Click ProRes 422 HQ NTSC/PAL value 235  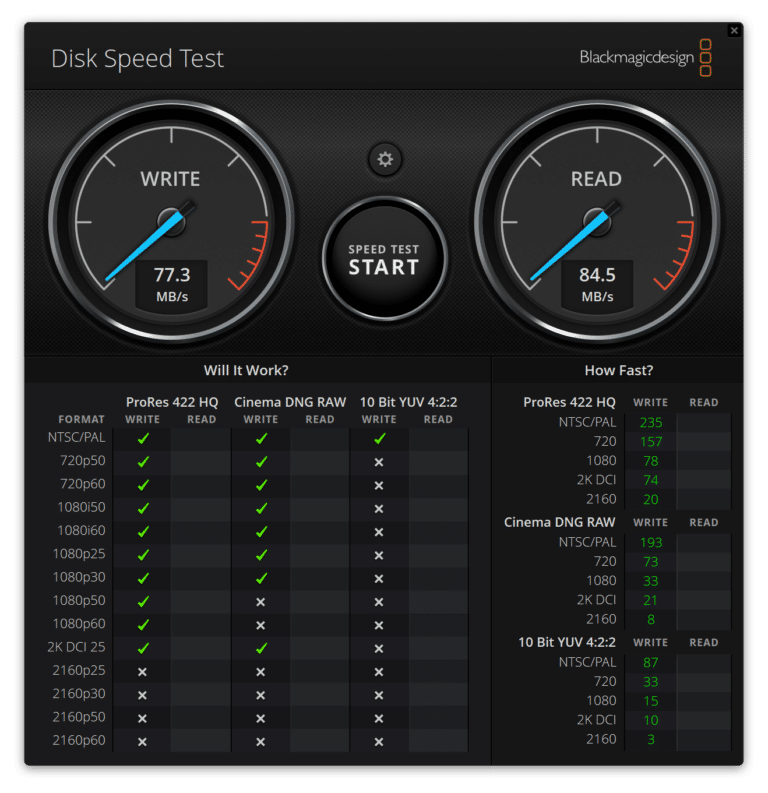pyautogui.click(x=651, y=422)
